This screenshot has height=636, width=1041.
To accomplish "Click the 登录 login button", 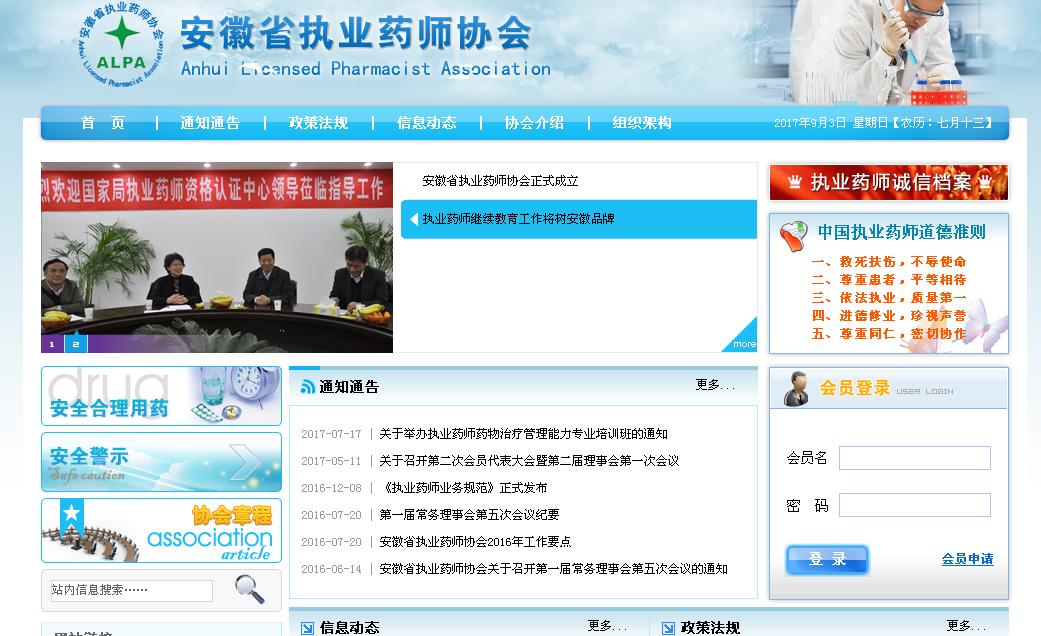I will pyautogui.click(x=827, y=560).
